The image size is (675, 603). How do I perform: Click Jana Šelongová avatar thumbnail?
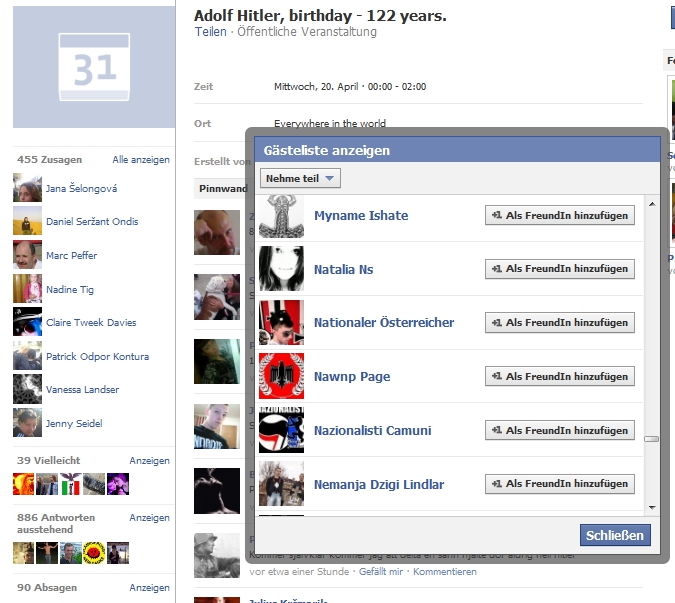click(x=28, y=188)
